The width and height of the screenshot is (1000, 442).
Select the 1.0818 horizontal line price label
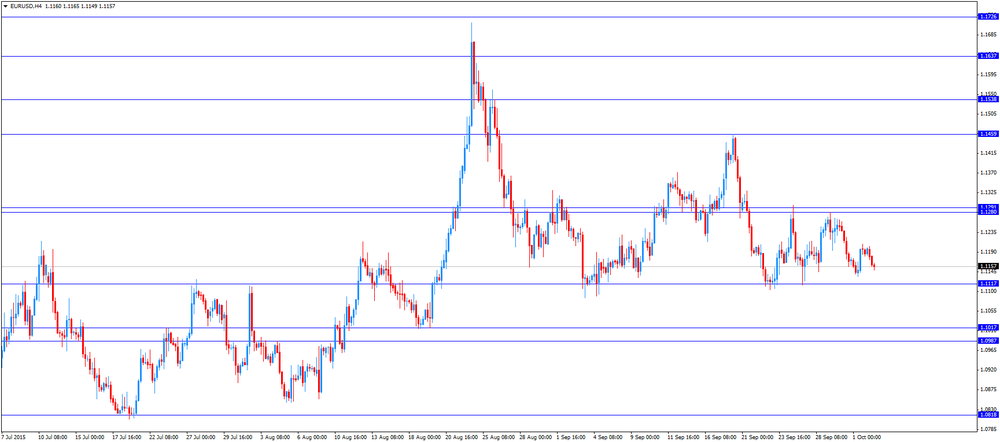988,415
